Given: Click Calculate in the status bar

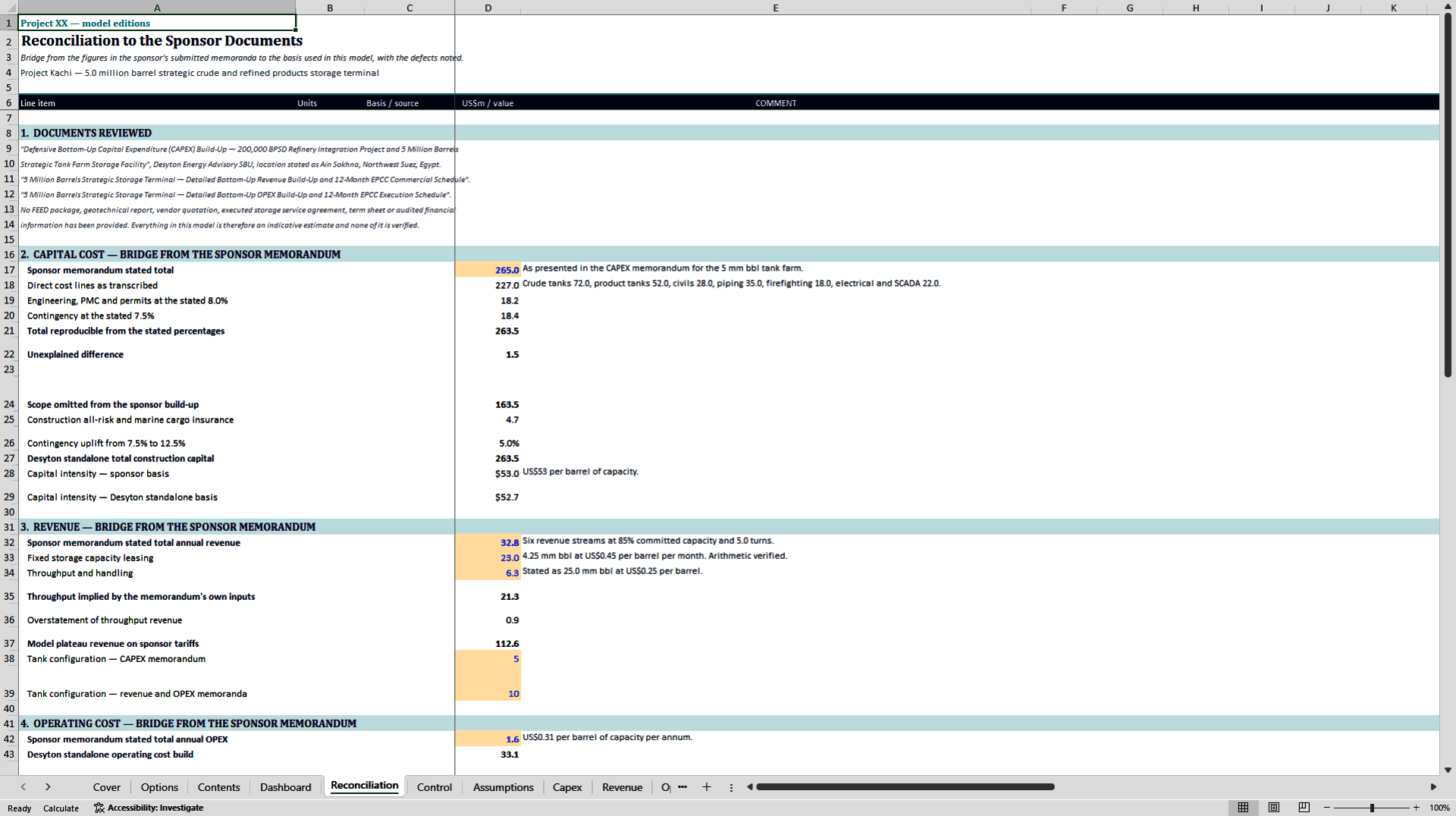Looking at the screenshot, I should tap(61, 808).
